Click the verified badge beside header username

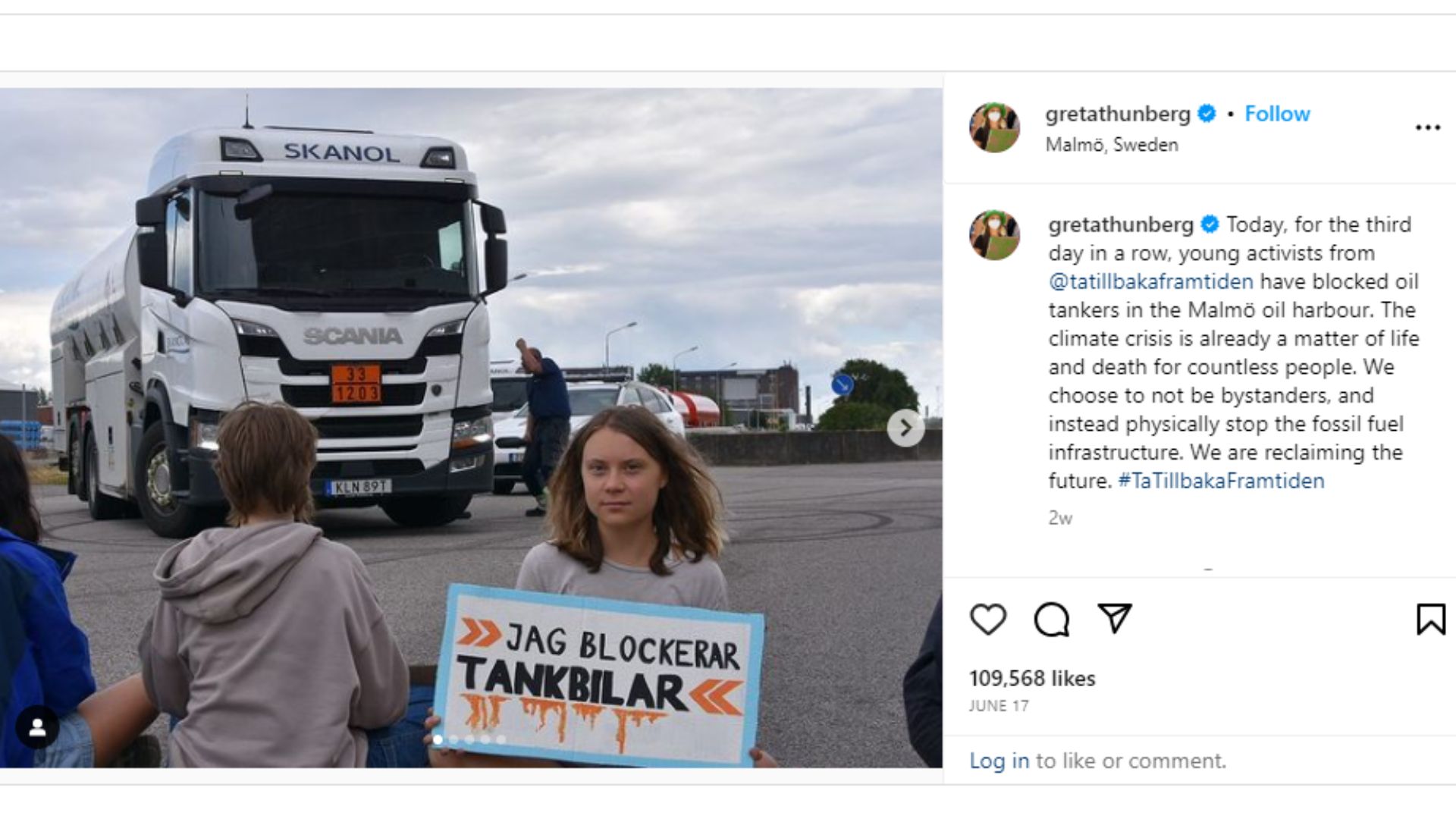[x=1207, y=114]
